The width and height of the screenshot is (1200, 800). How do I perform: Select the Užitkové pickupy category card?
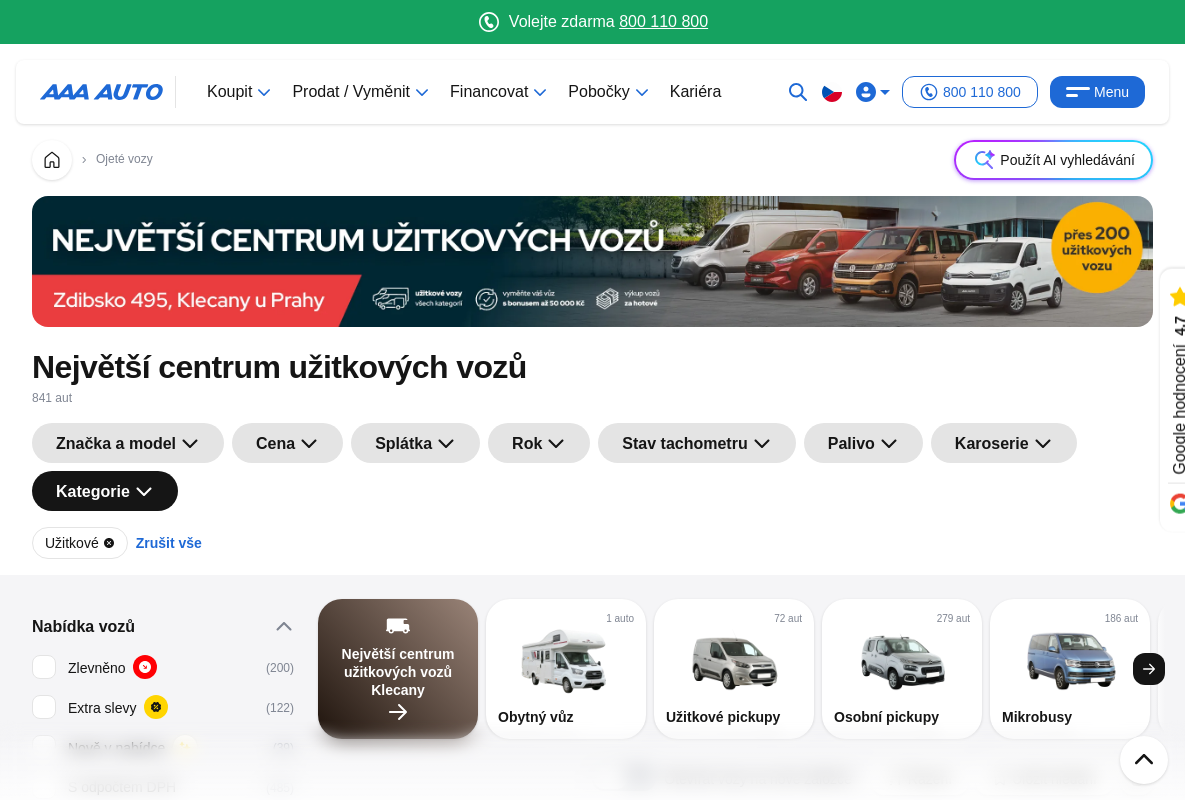click(x=734, y=669)
